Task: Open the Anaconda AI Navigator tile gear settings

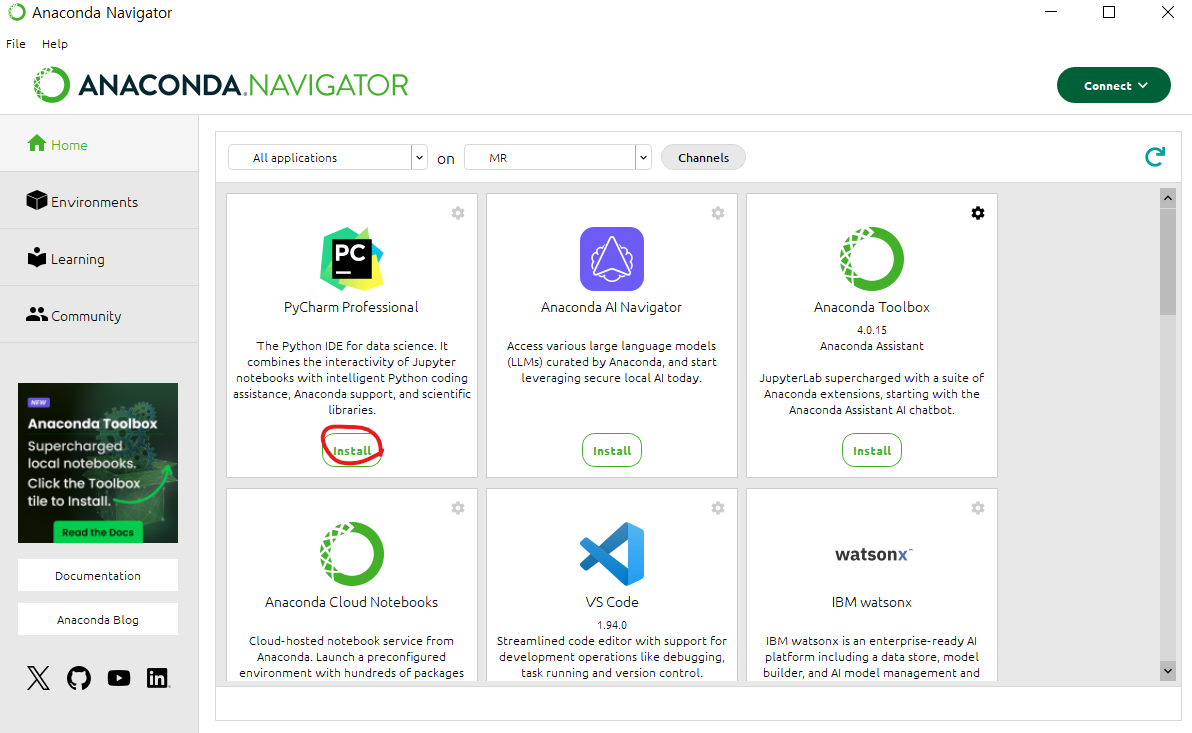Action: (x=718, y=213)
